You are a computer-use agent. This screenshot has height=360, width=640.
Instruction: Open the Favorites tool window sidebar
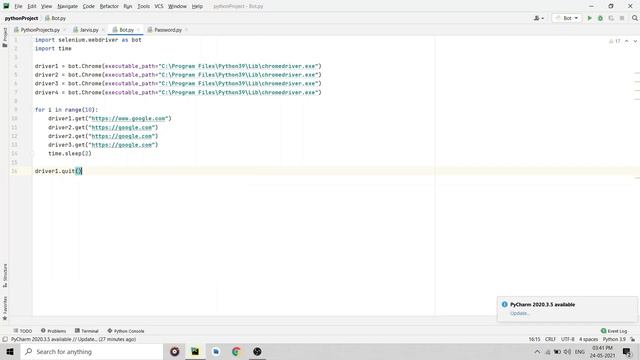click(x=5, y=308)
